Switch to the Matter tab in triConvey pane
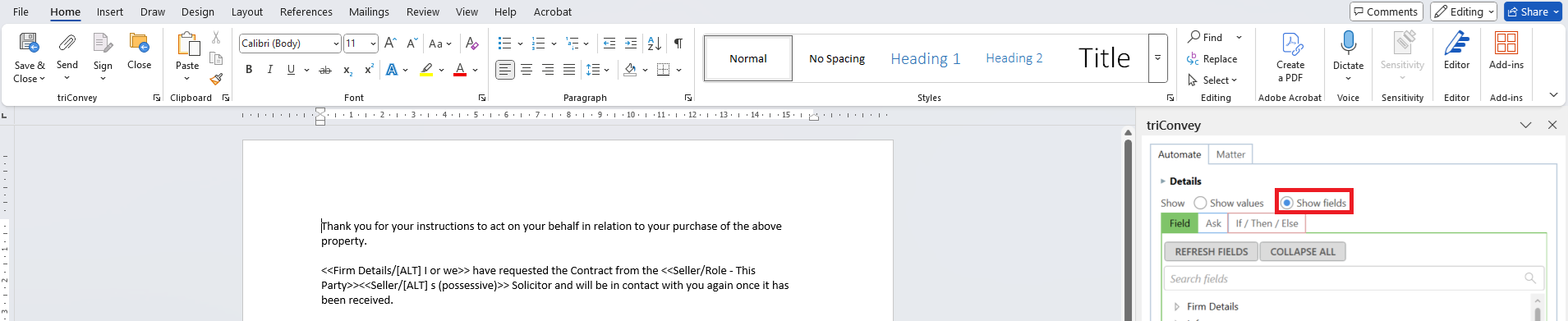This screenshot has width=1568, height=321. [x=1230, y=154]
